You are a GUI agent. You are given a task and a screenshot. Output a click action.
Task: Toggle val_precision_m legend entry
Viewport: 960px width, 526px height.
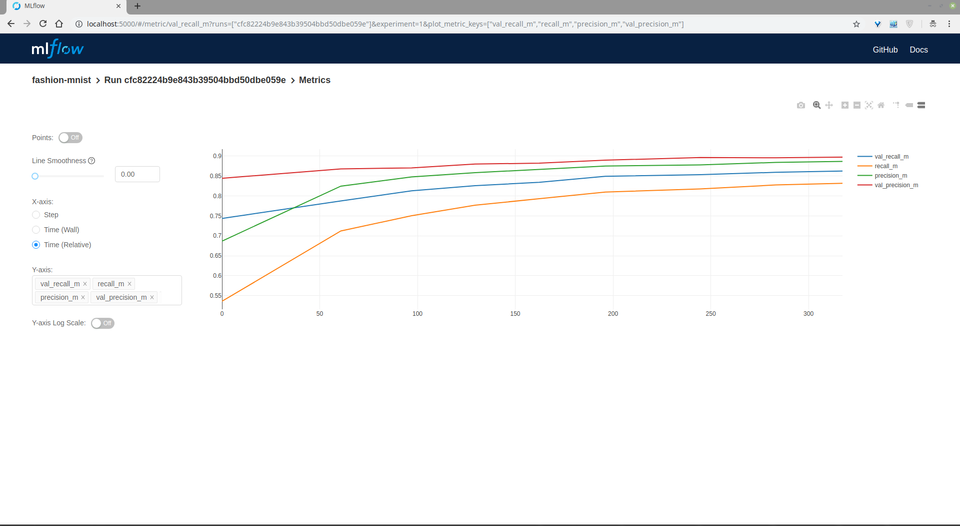[888, 185]
